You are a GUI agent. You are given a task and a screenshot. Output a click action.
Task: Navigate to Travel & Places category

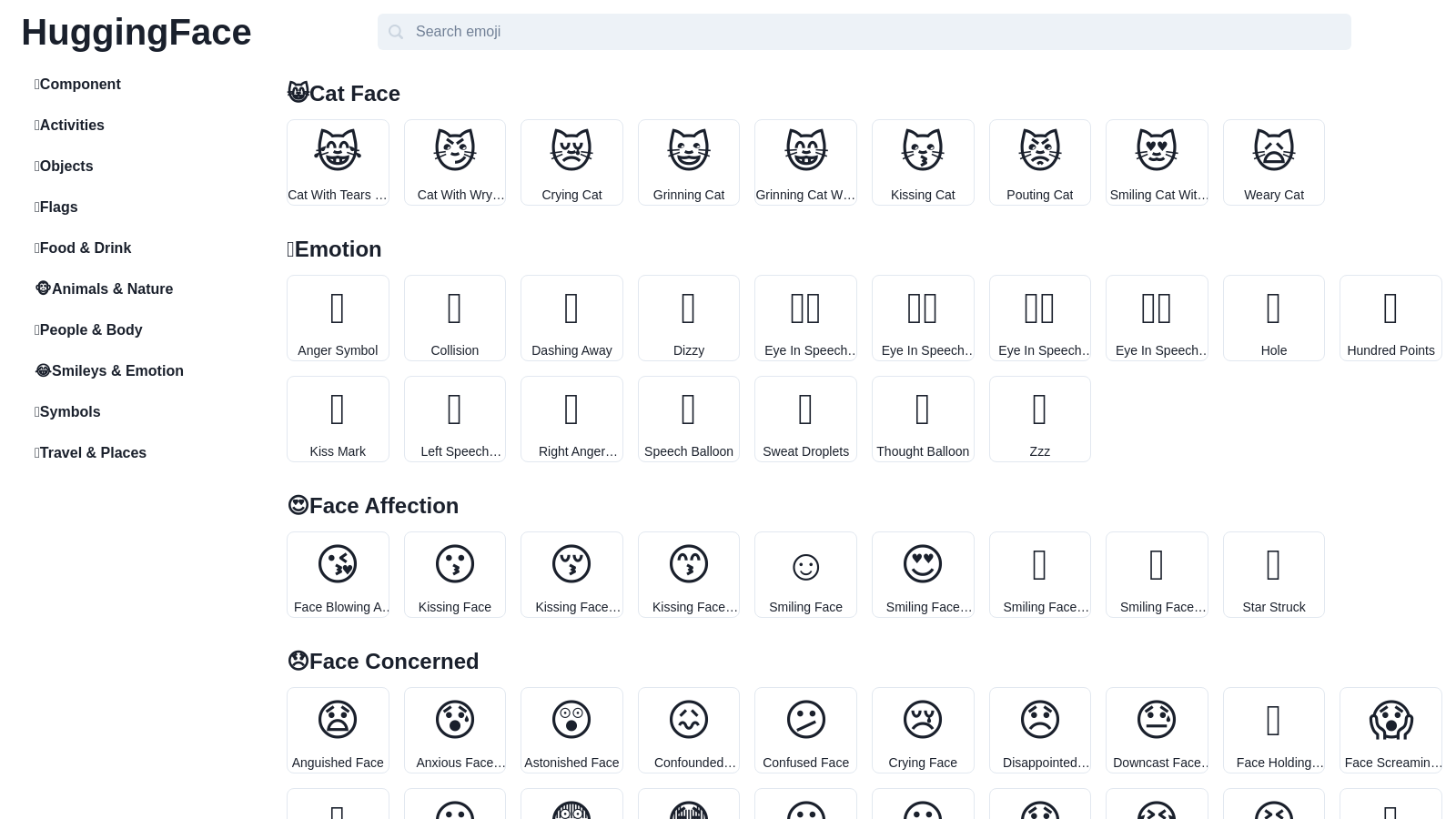[x=93, y=452]
